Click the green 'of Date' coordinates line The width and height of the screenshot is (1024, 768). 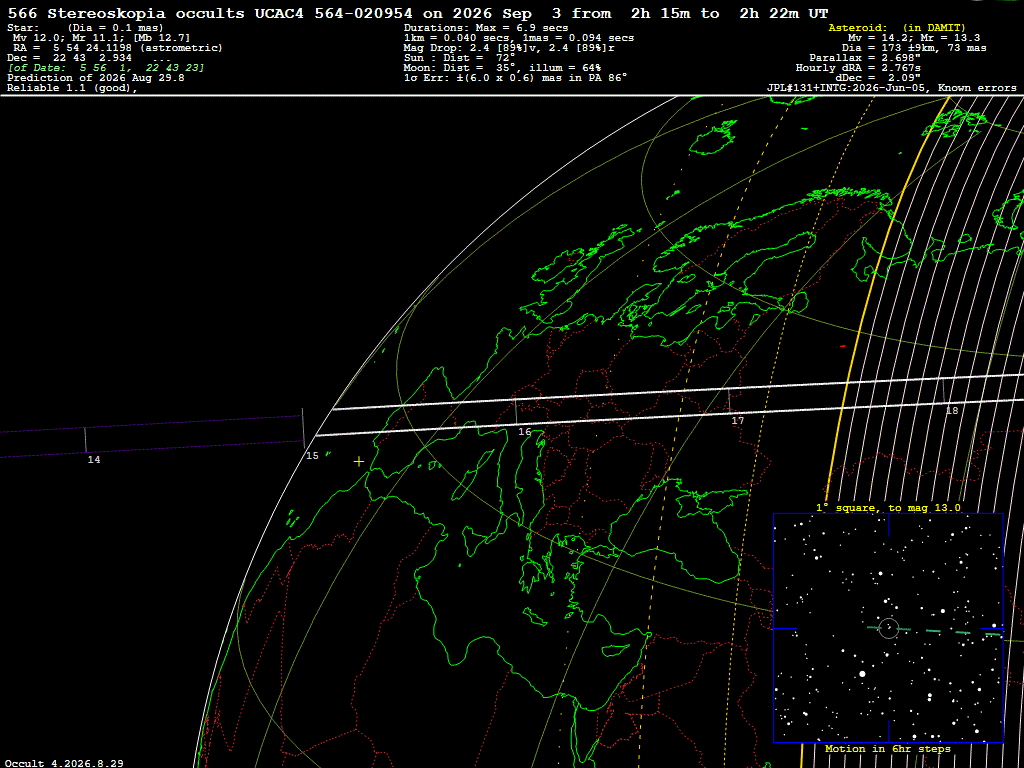pyautogui.click(x=106, y=67)
